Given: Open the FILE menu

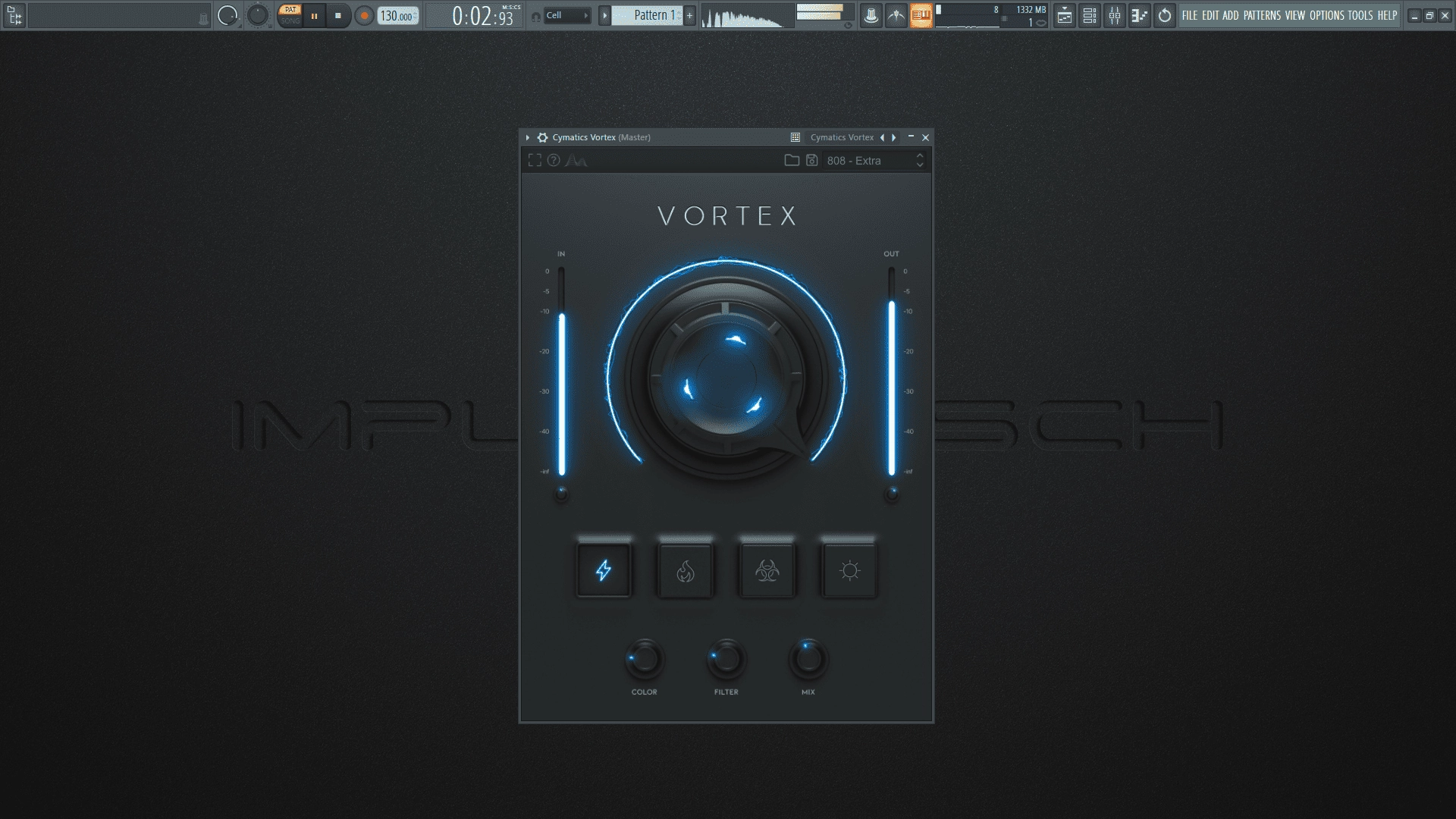Looking at the screenshot, I should click(1190, 15).
